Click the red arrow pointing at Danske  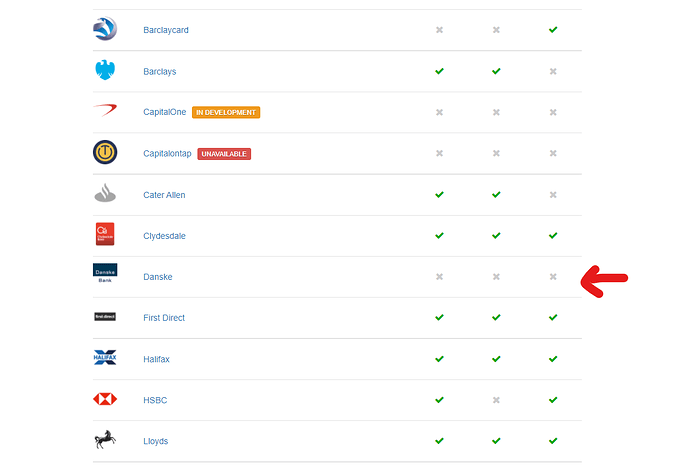click(604, 281)
